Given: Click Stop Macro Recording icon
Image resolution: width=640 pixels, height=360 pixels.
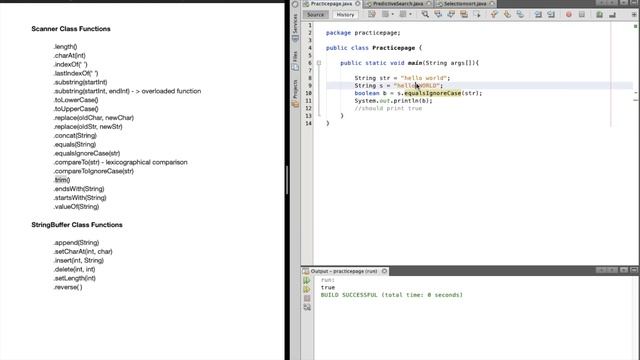Looking at the screenshot, I should pyautogui.click(x=582, y=15).
